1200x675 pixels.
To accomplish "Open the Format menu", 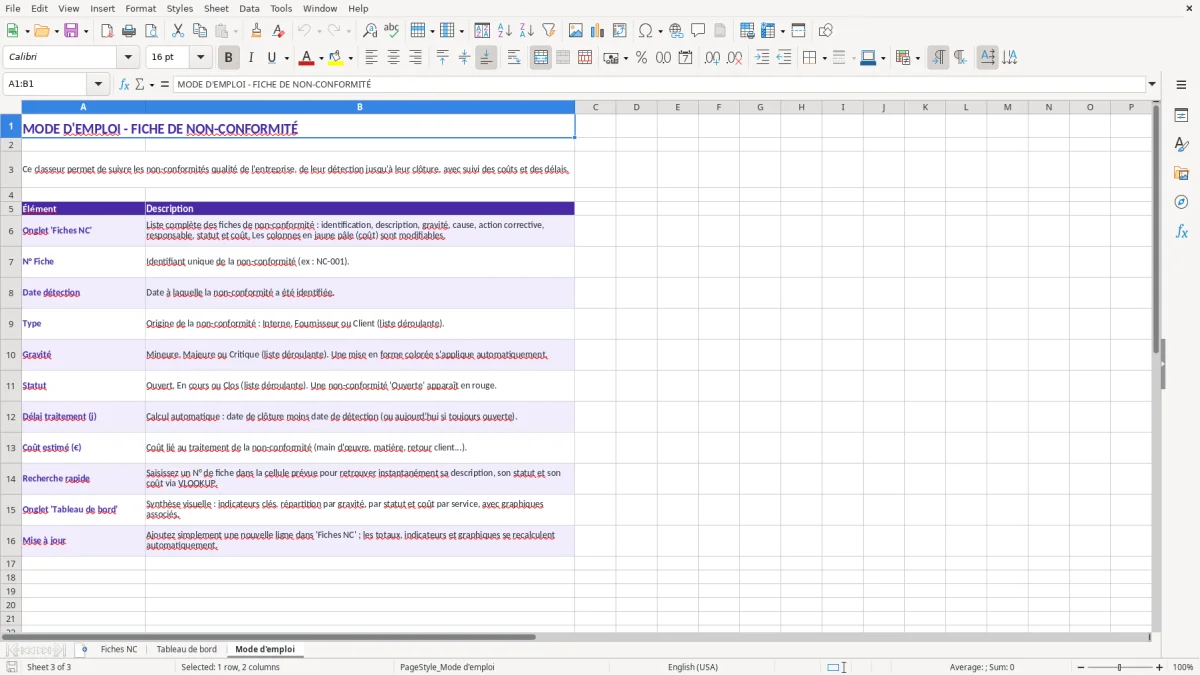I will point(140,8).
